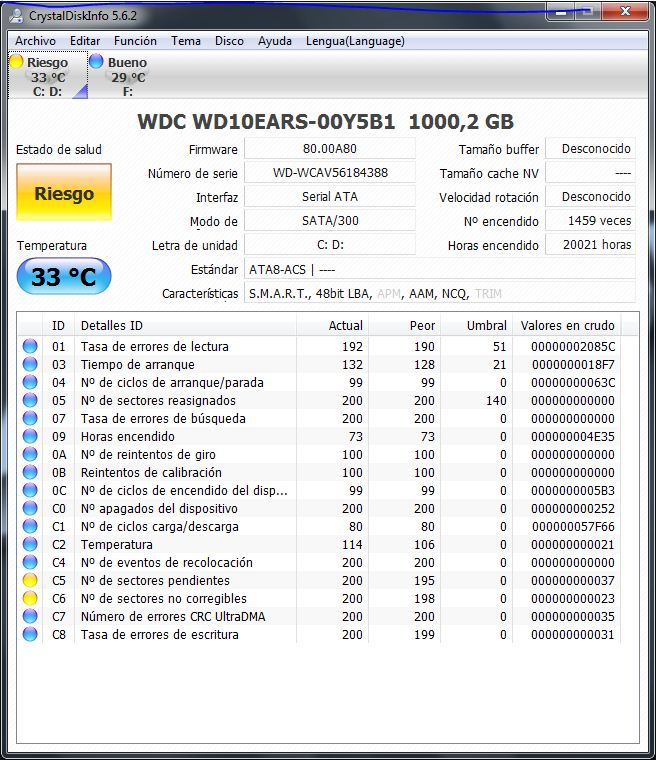Click the Horas encendido field 20021 horas
Image resolution: width=656 pixels, height=760 pixels.
coord(591,245)
